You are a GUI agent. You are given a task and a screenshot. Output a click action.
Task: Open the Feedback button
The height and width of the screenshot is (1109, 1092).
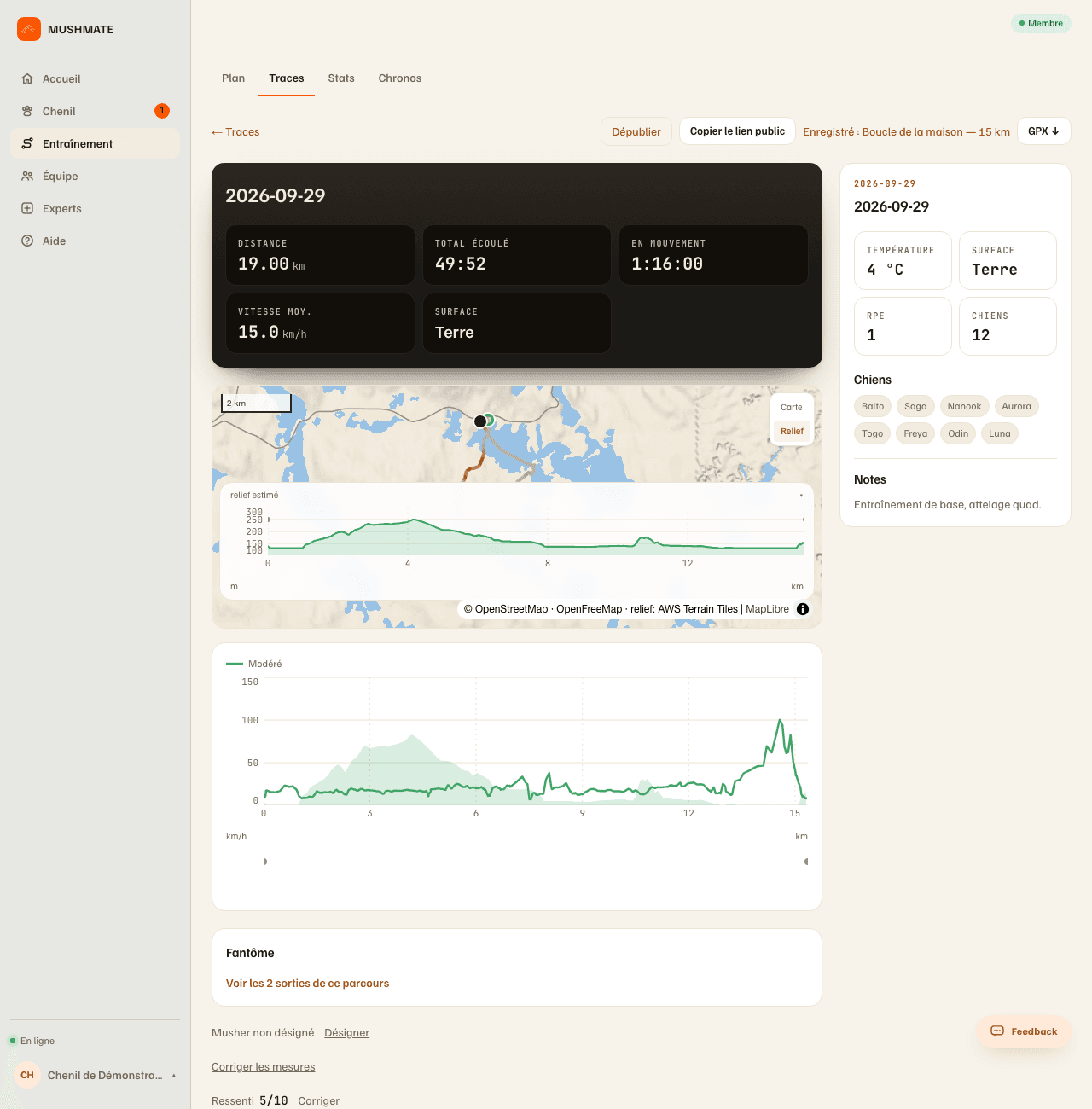click(x=1024, y=1031)
